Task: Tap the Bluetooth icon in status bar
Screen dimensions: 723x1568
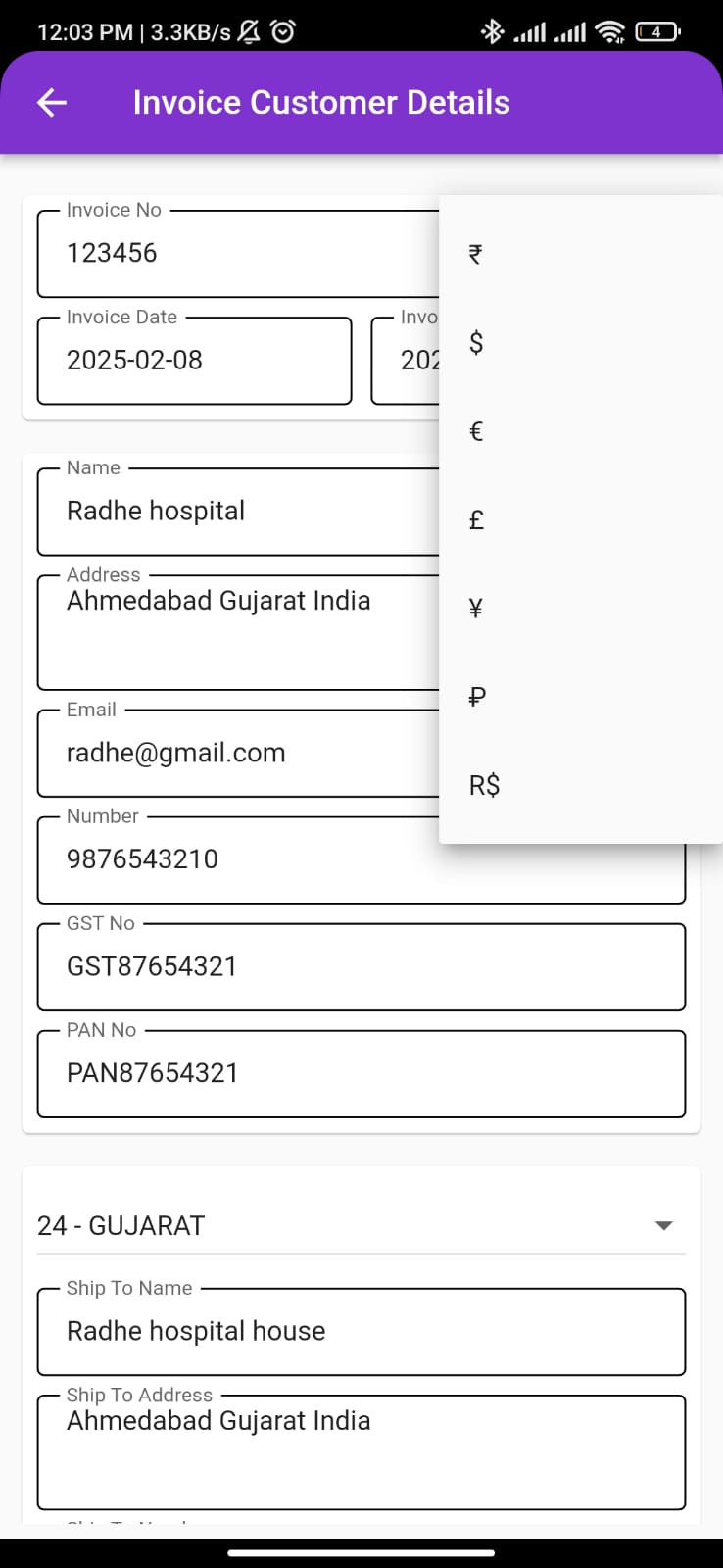Action: [492, 32]
